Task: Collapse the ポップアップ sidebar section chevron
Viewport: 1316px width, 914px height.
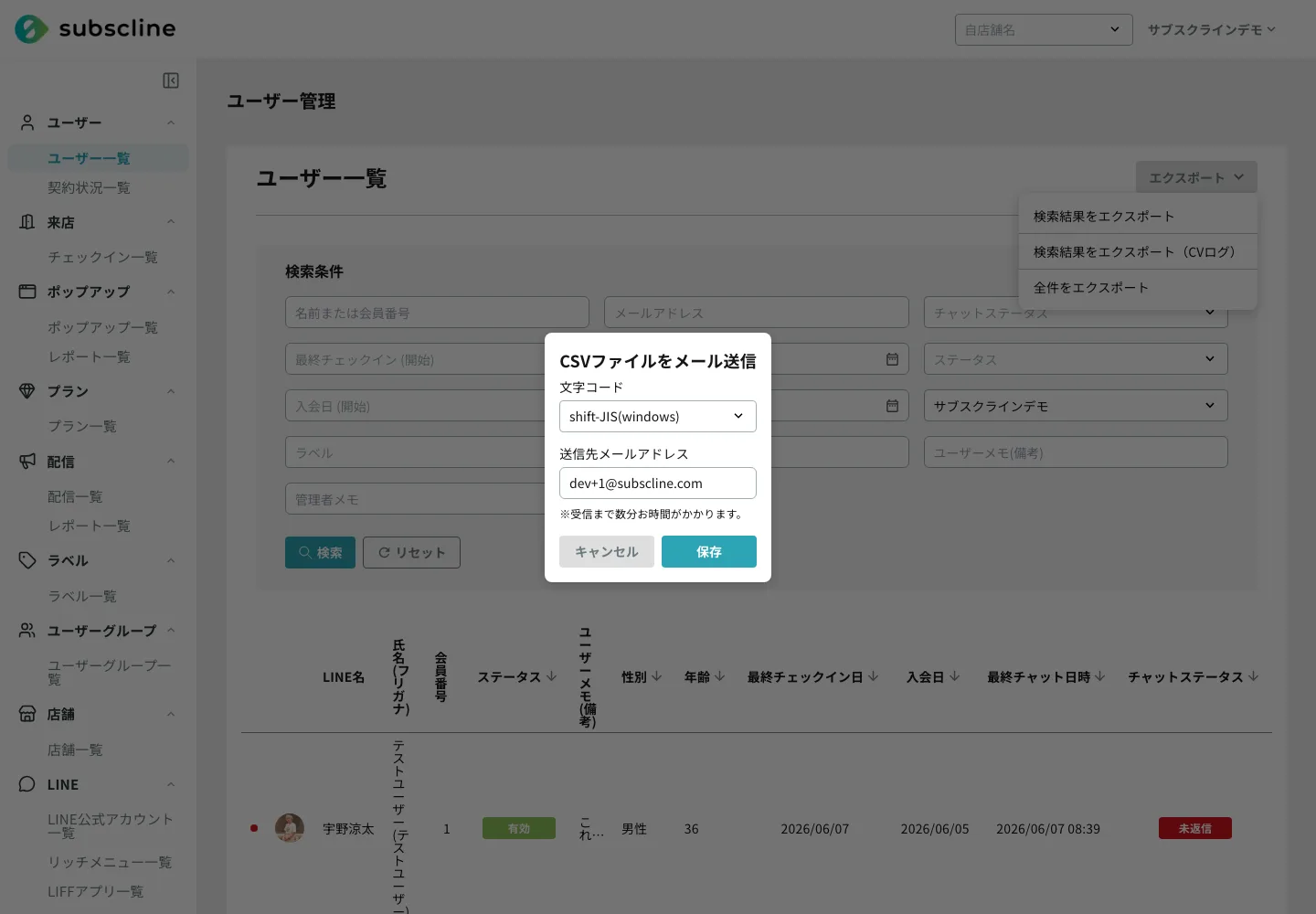Action: pyautogui.click(x=171, y=292)
